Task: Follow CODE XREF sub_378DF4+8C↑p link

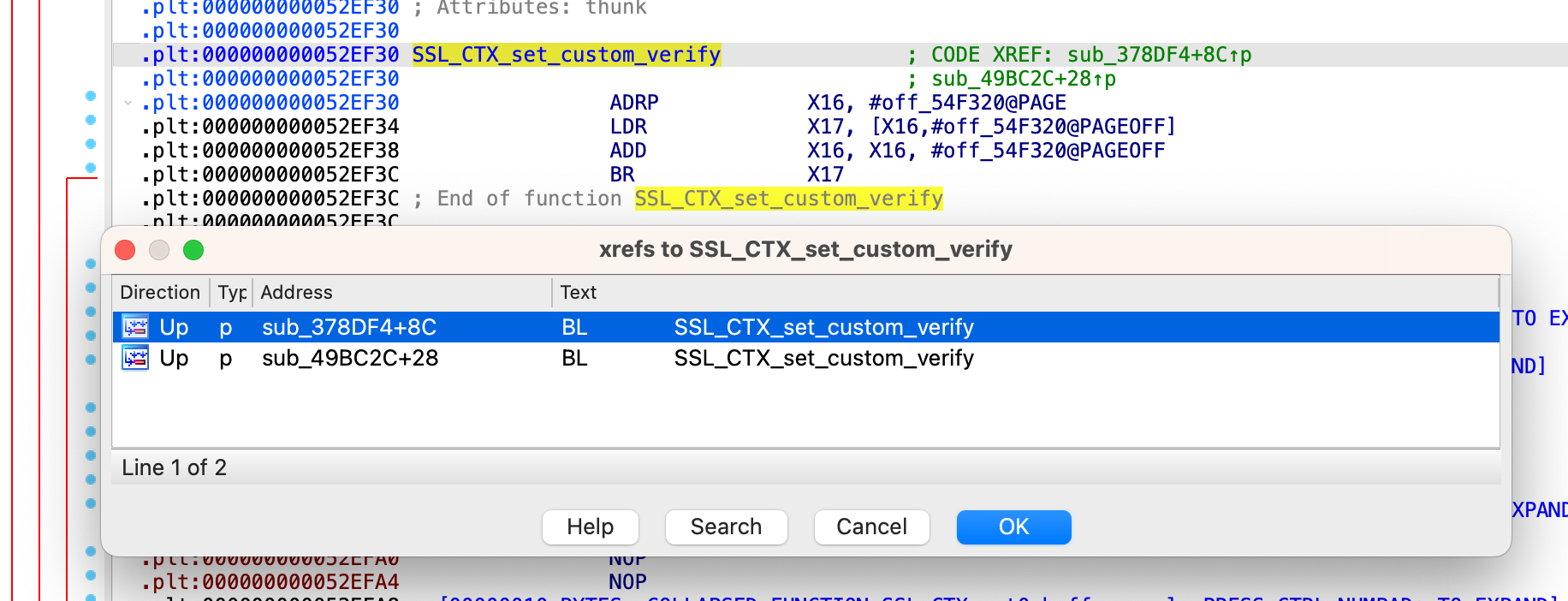Action: 1159,55
